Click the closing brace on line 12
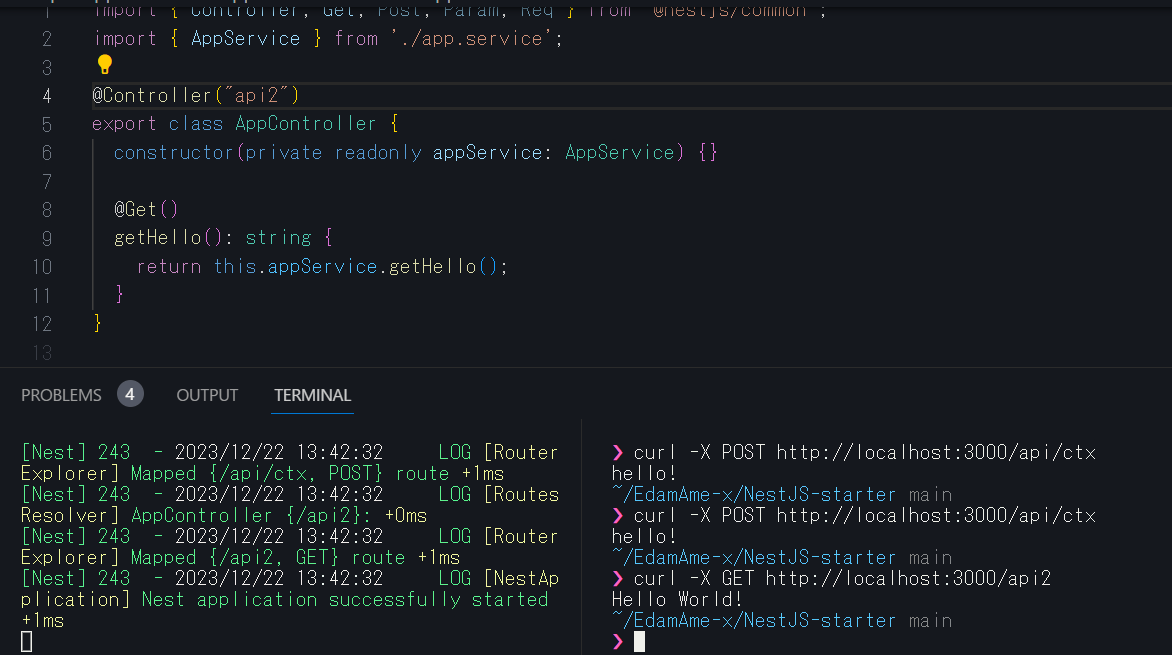 97,323
